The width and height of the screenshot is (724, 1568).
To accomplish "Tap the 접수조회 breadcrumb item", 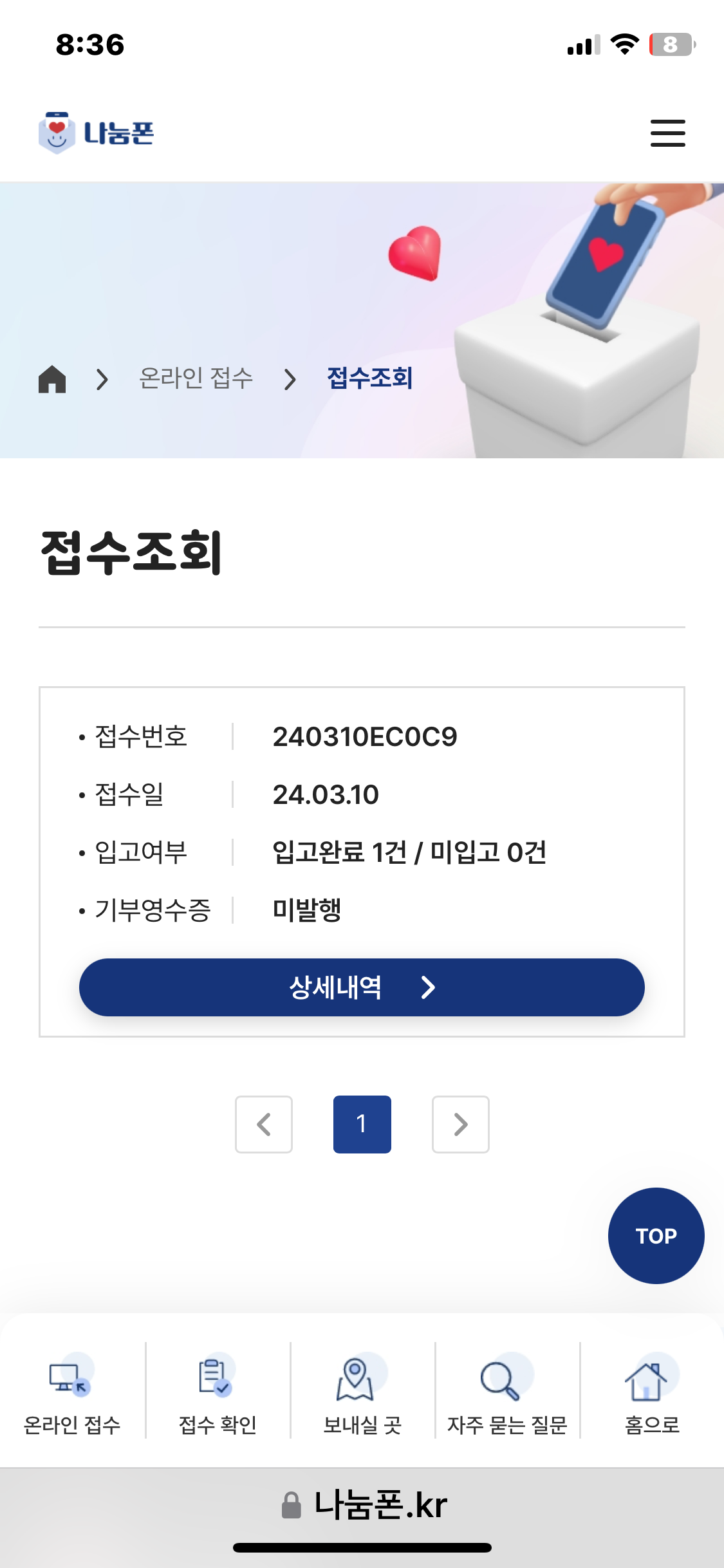I will [x=369, y=378].
